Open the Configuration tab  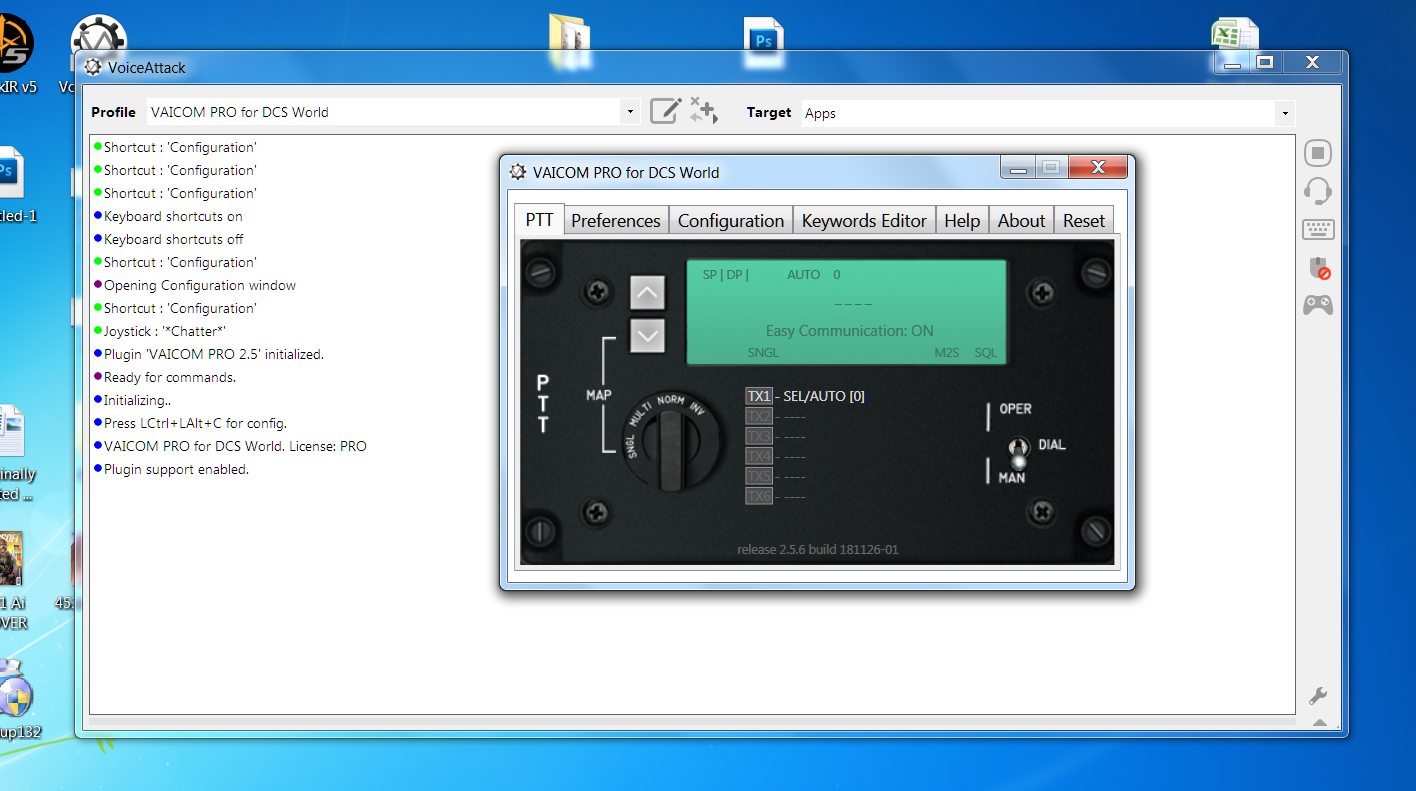(731, 221)
